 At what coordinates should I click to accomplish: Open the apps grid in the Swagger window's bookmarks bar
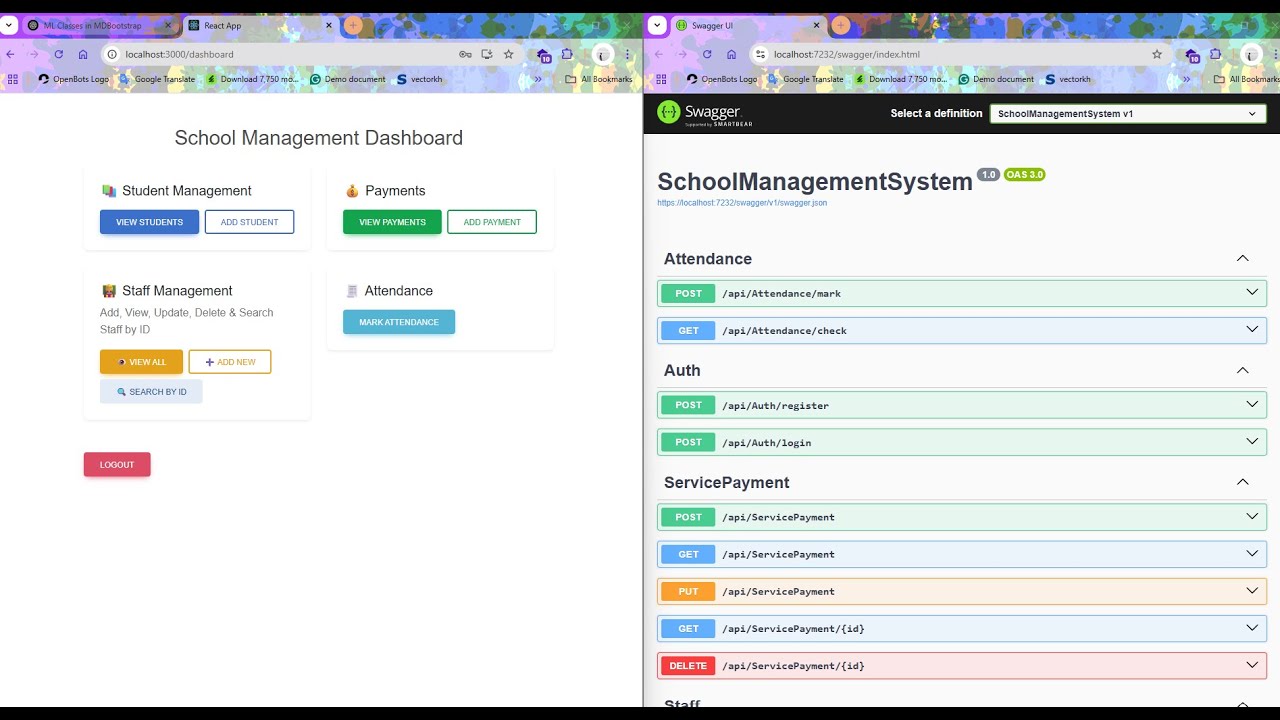pyautogui.click(x=660, y=79)
